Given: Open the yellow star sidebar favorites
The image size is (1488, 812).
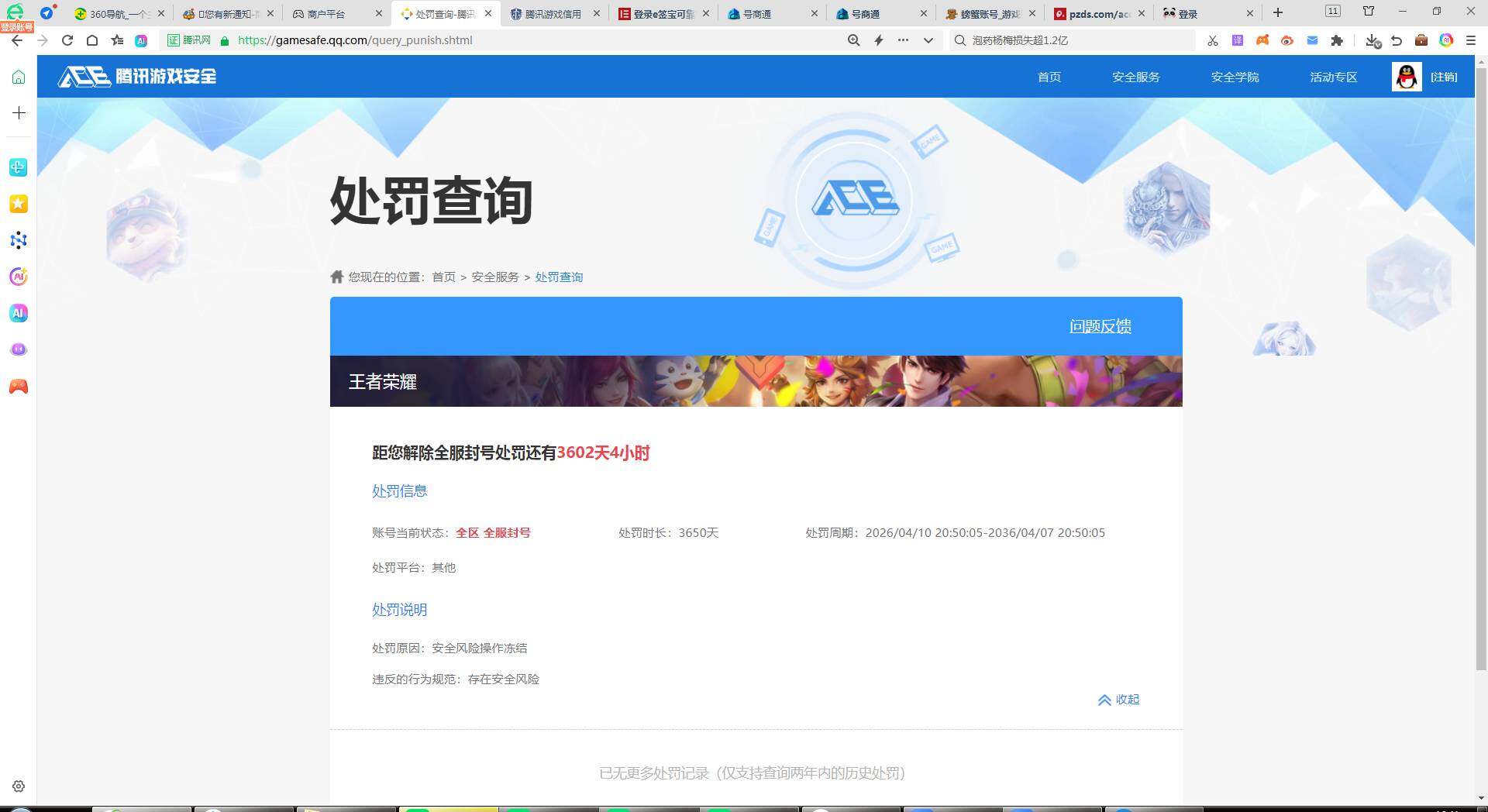Looking at the screenshot, I should coord(19,203).
